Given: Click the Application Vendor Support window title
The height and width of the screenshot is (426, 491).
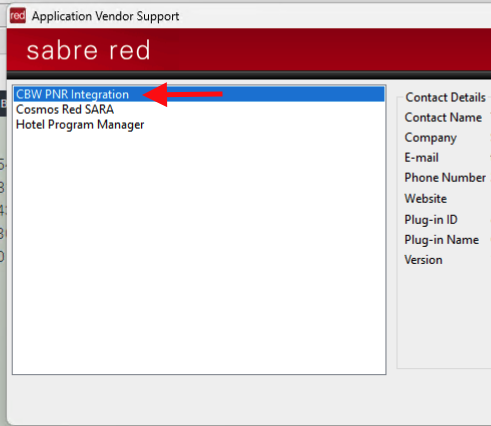Looking at the screenshot, I should pyautogui.click(x=105, y=16).
